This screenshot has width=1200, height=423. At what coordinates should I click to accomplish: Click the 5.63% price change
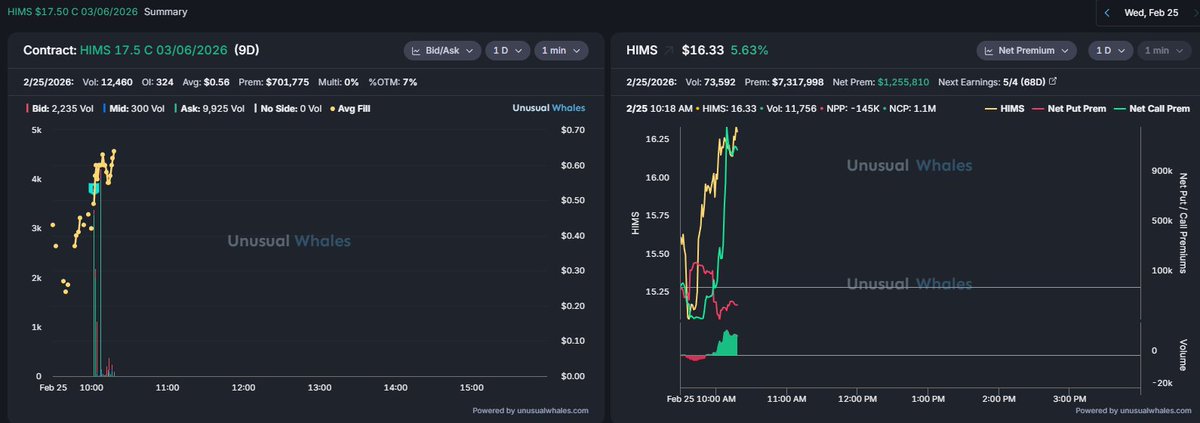[x=749, y=49]
